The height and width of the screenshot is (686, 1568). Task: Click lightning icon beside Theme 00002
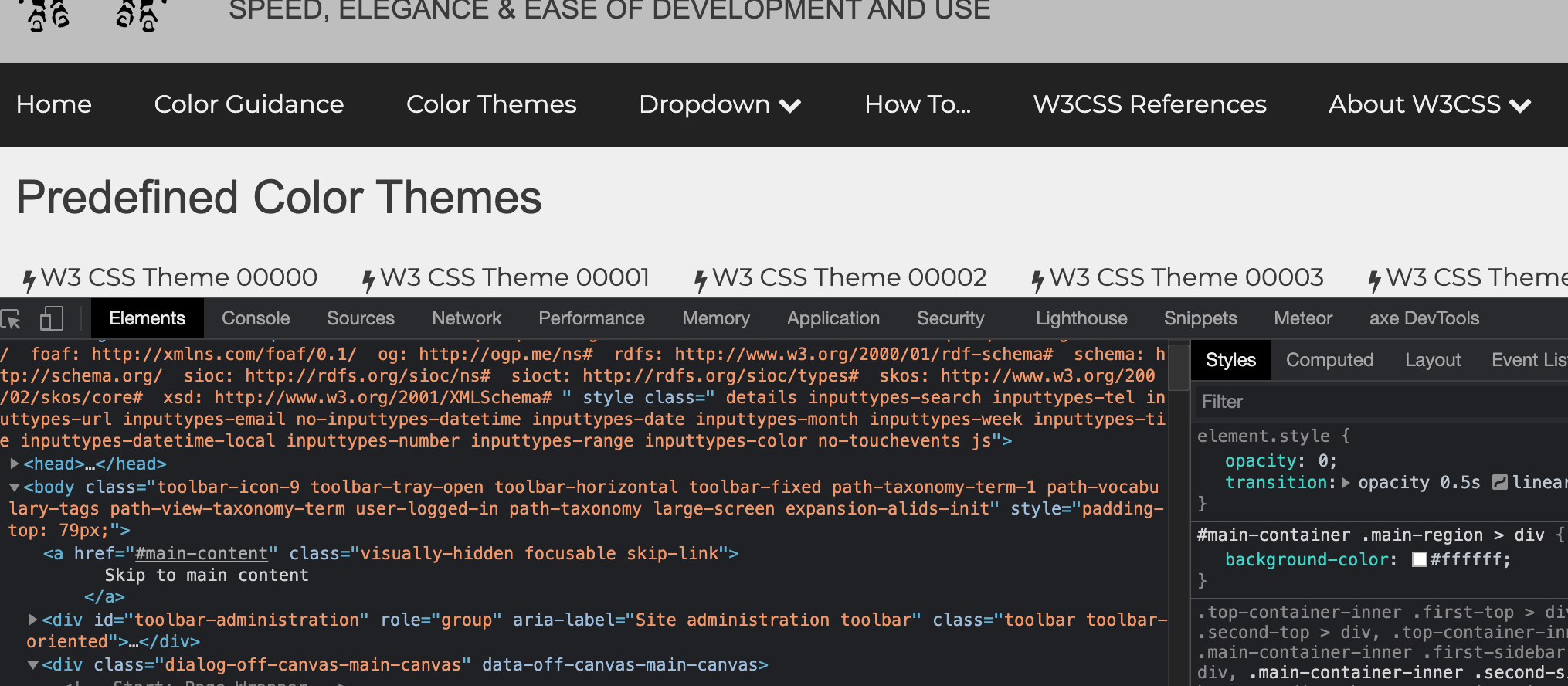point(701,280)
